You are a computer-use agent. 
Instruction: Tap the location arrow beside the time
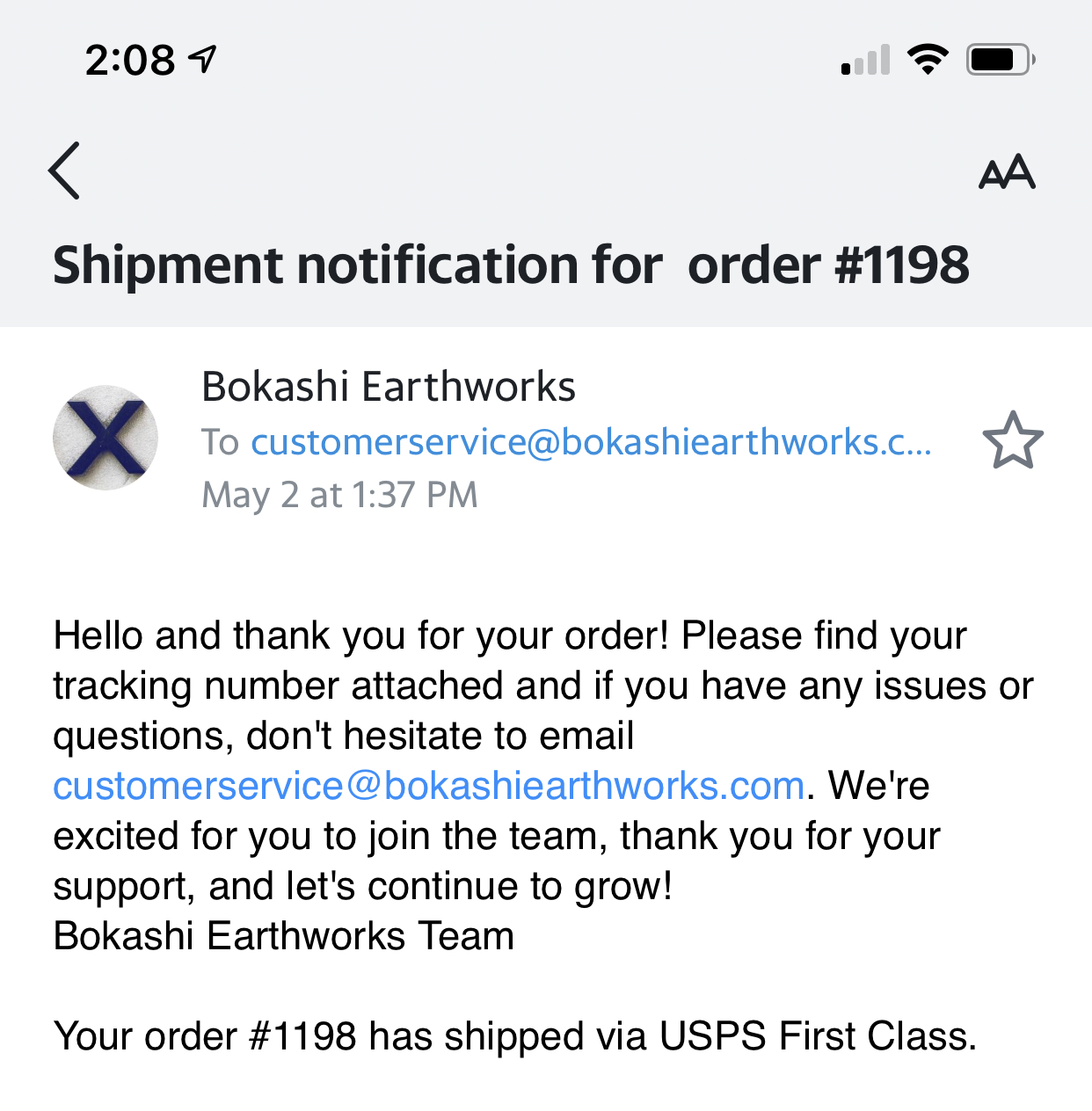(204, 59)
